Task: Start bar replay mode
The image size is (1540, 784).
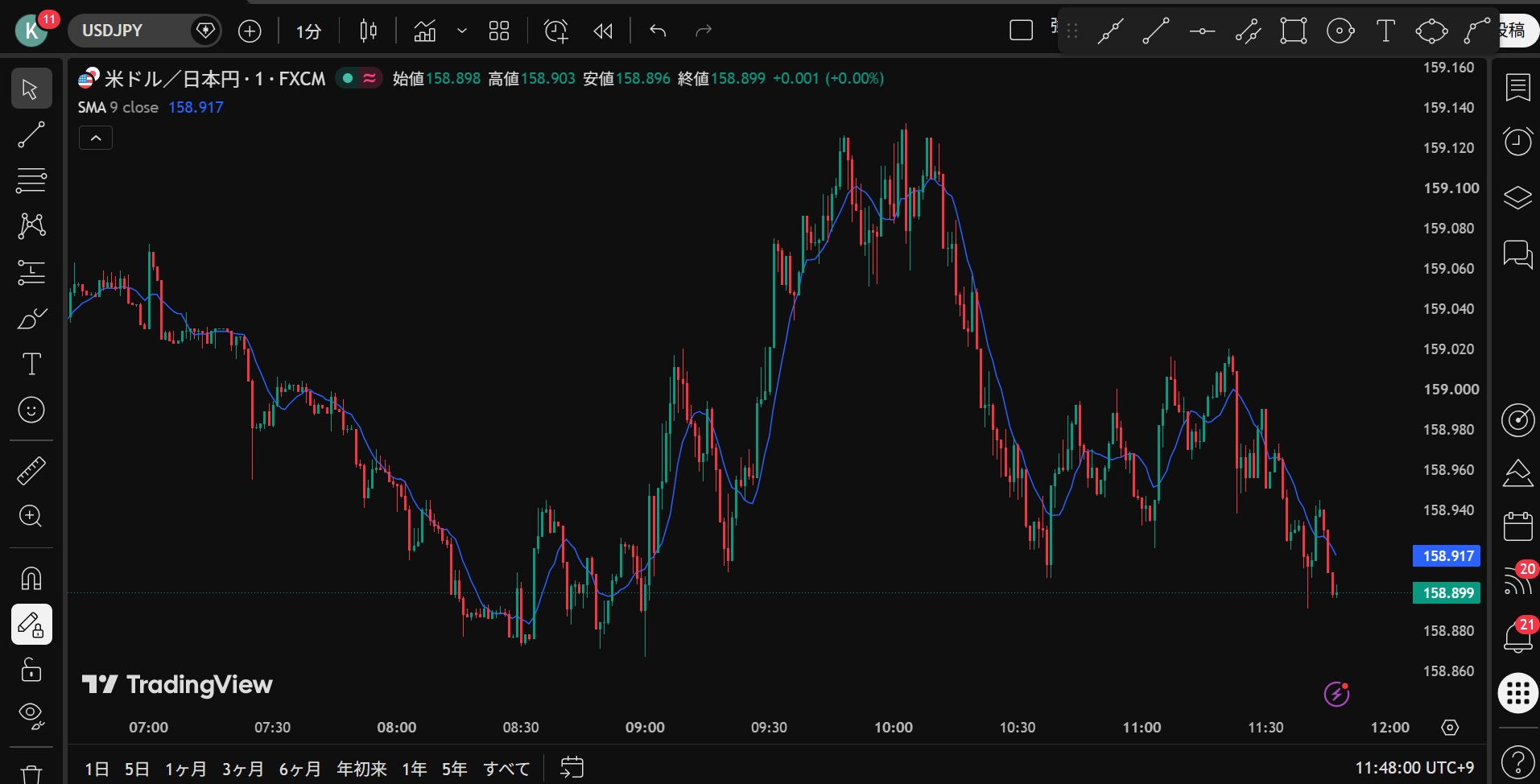Action: pos(603,31)
